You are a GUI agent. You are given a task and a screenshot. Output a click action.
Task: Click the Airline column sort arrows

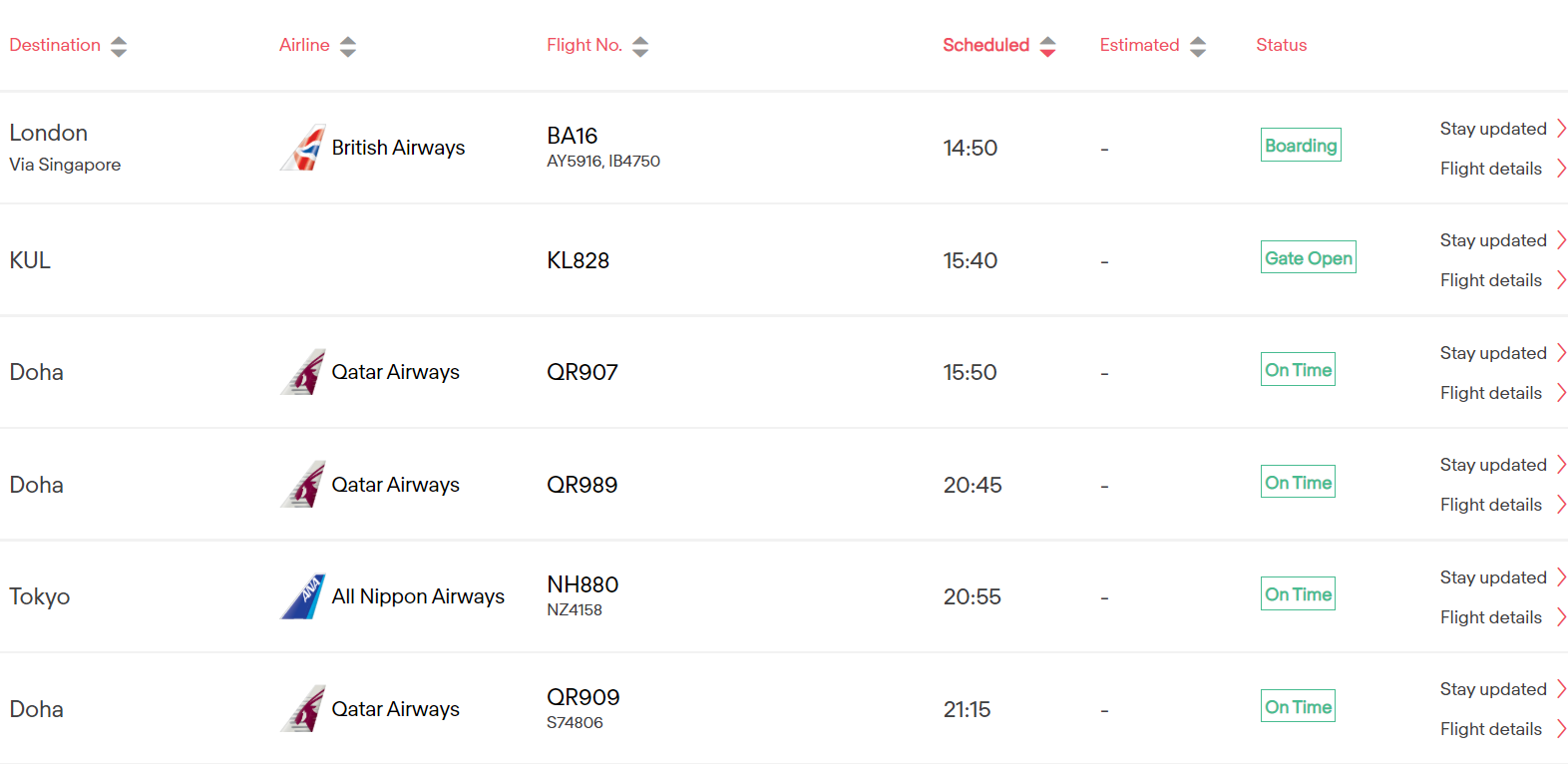348,46
